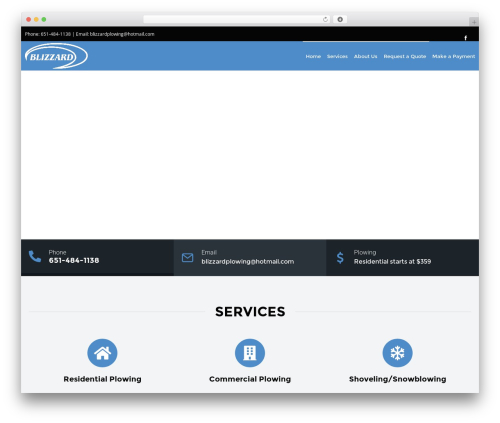Viewport: 500px width, 423px height.
Task: Click top bar phone and email text
Action: click(x=89, y=34)
